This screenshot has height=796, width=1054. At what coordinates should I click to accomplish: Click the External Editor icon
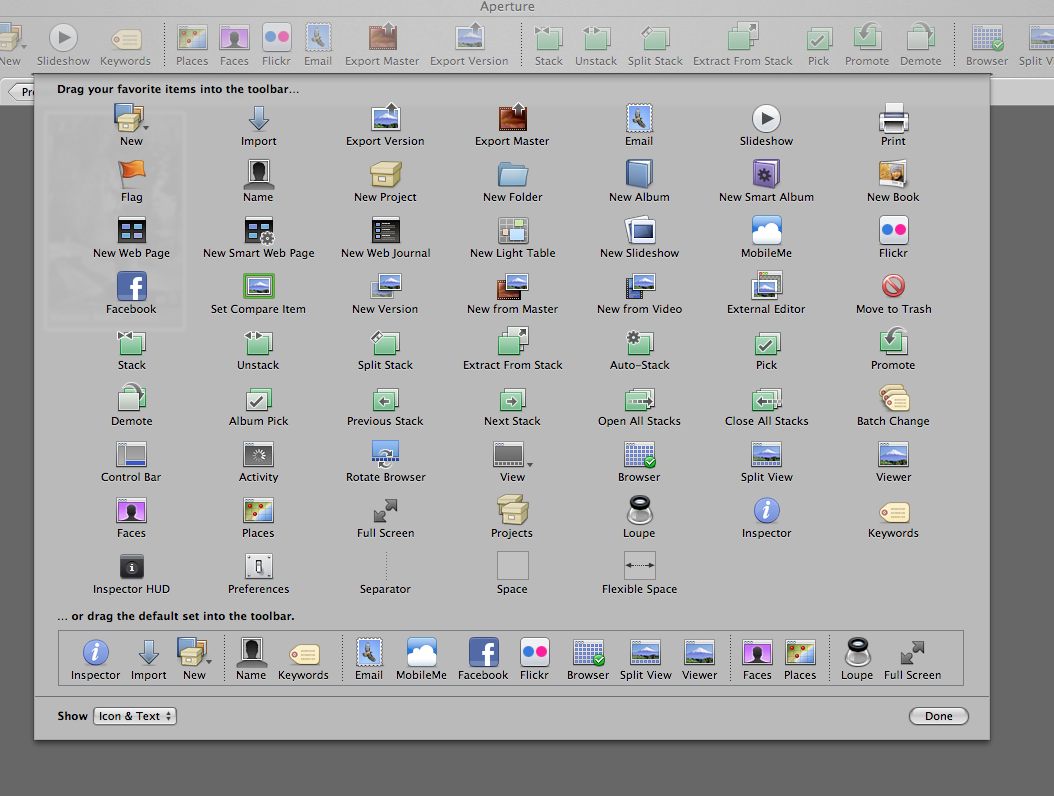[766, 286]
